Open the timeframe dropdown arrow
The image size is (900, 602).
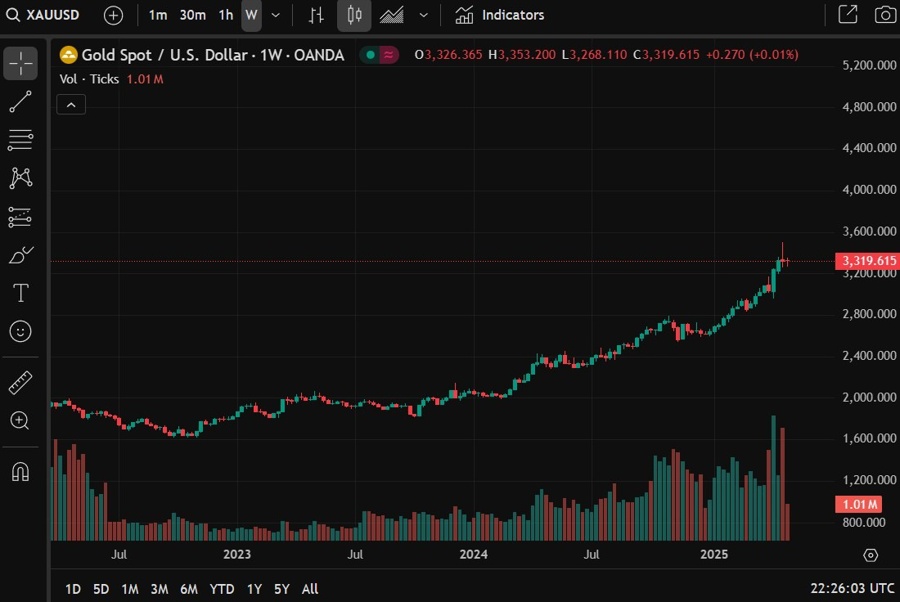pos(276,15)
